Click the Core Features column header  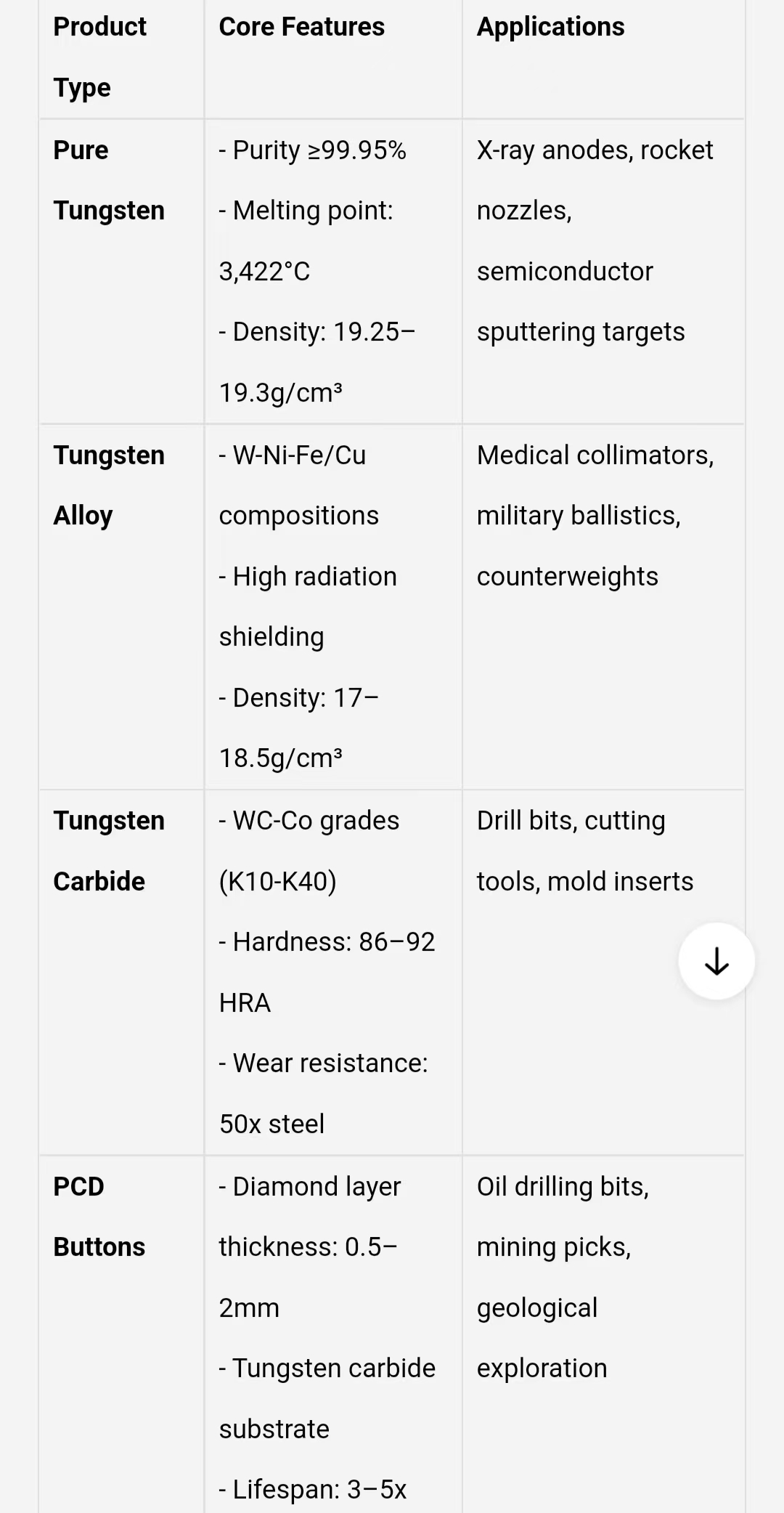click(301, 27)
